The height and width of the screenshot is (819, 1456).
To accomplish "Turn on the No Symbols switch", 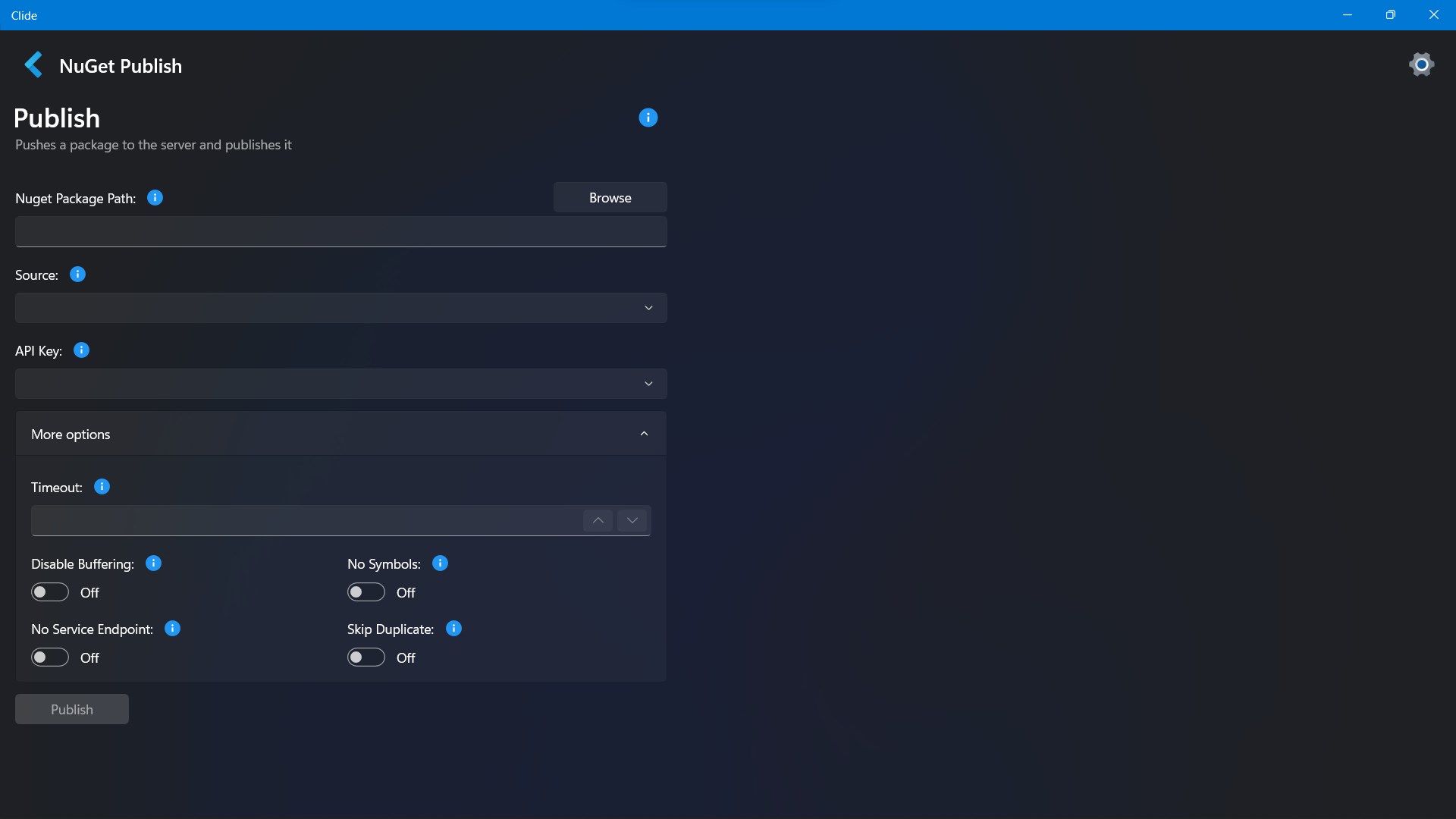I will pyautogui.click(x=366, y=592).
